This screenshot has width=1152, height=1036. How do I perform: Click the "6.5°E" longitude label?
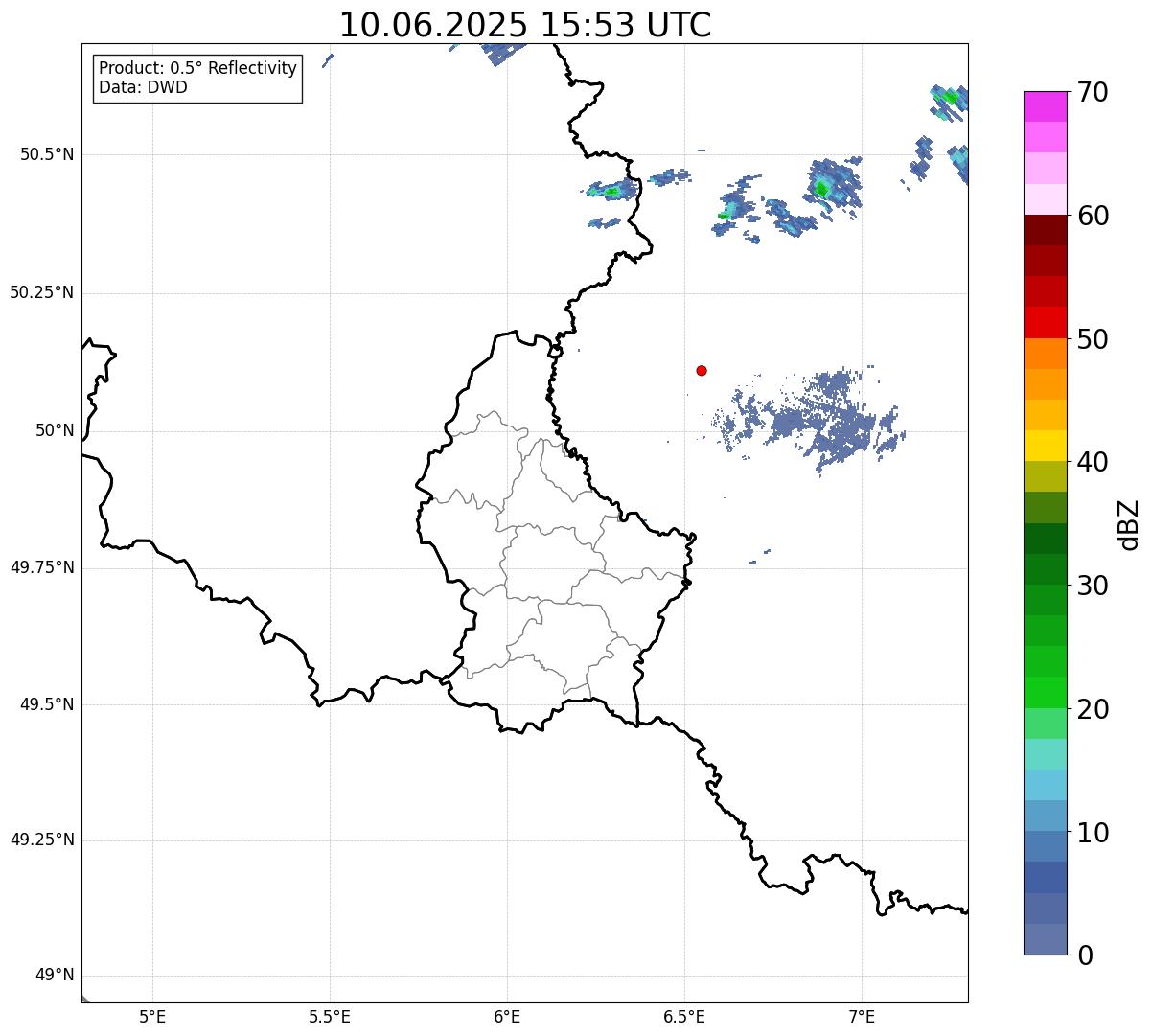pos(684,1016)
